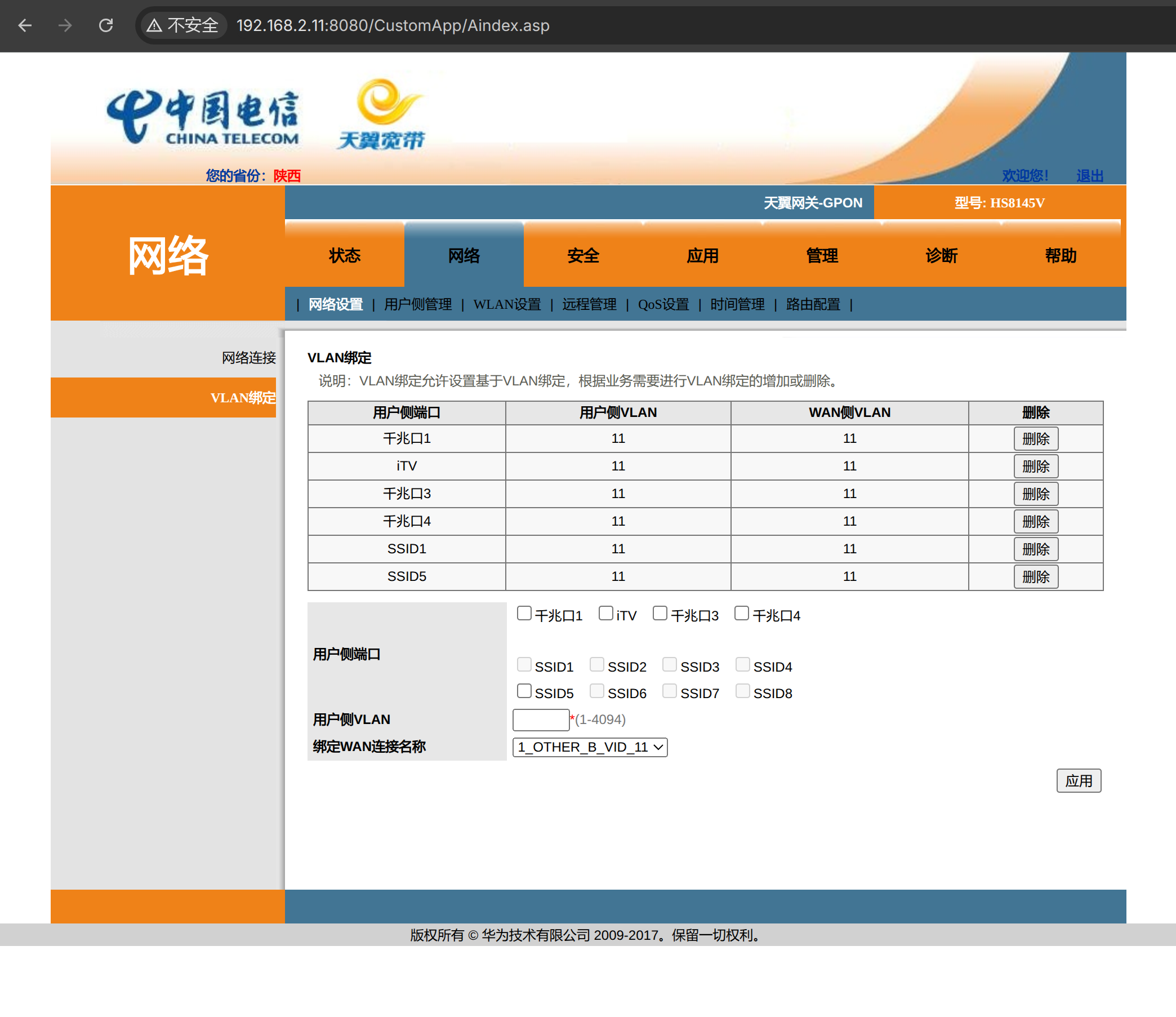Toggle the SSID5 checkbox
Viewport: 1176px width, 1017px height.
[x=524, y=691]
